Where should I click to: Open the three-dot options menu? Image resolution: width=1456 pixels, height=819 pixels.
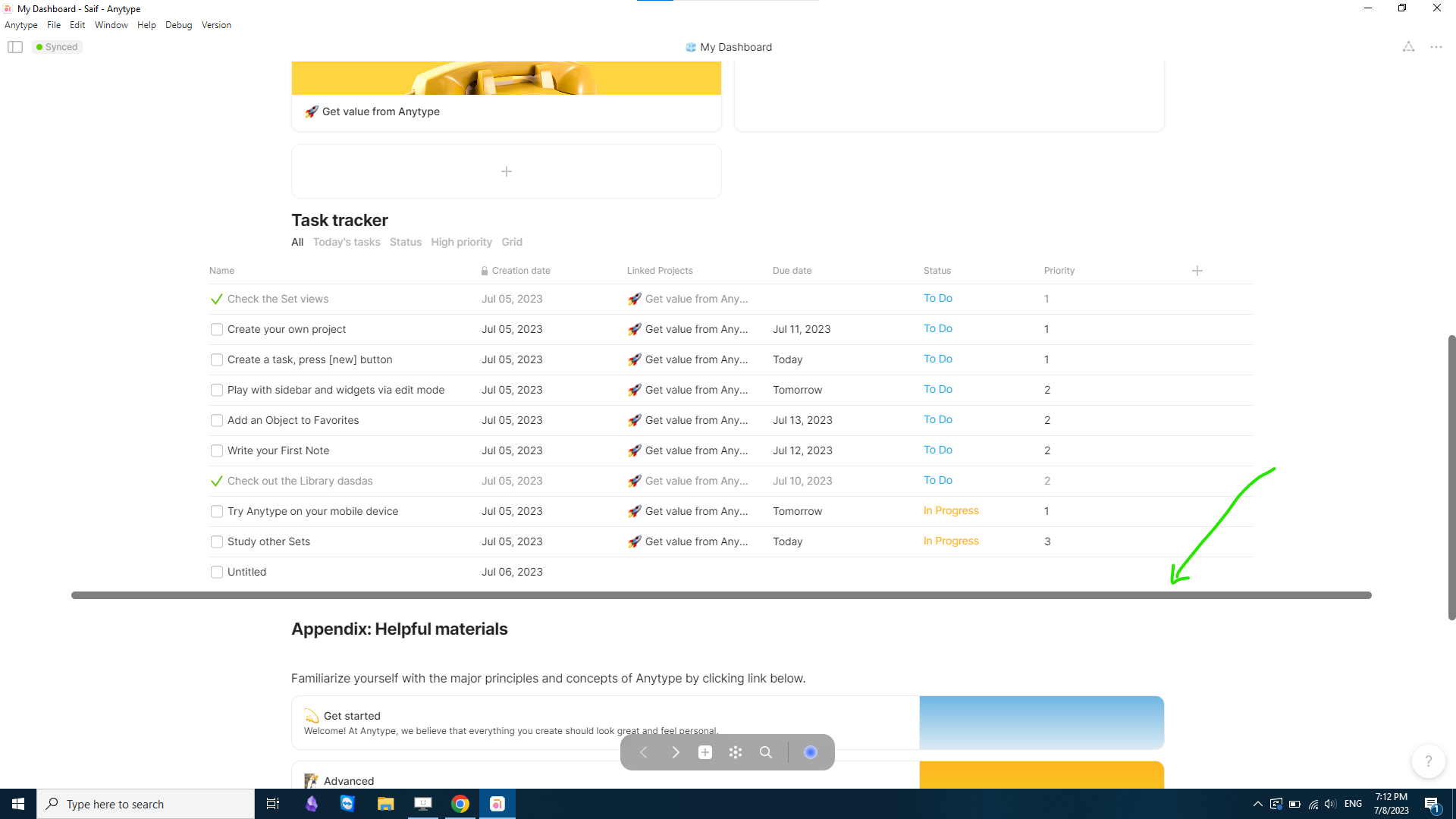1436,47
